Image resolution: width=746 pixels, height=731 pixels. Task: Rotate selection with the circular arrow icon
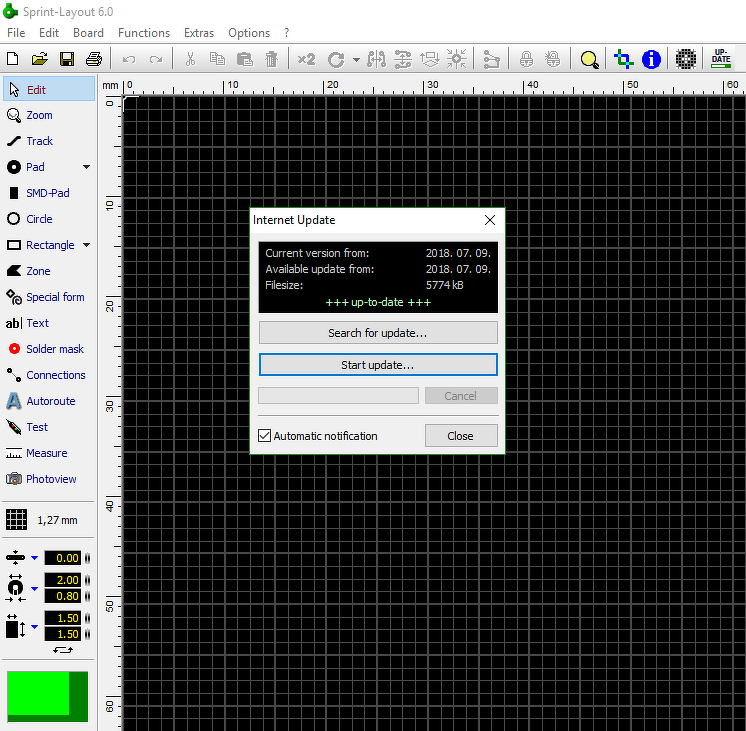coord(336,60)
